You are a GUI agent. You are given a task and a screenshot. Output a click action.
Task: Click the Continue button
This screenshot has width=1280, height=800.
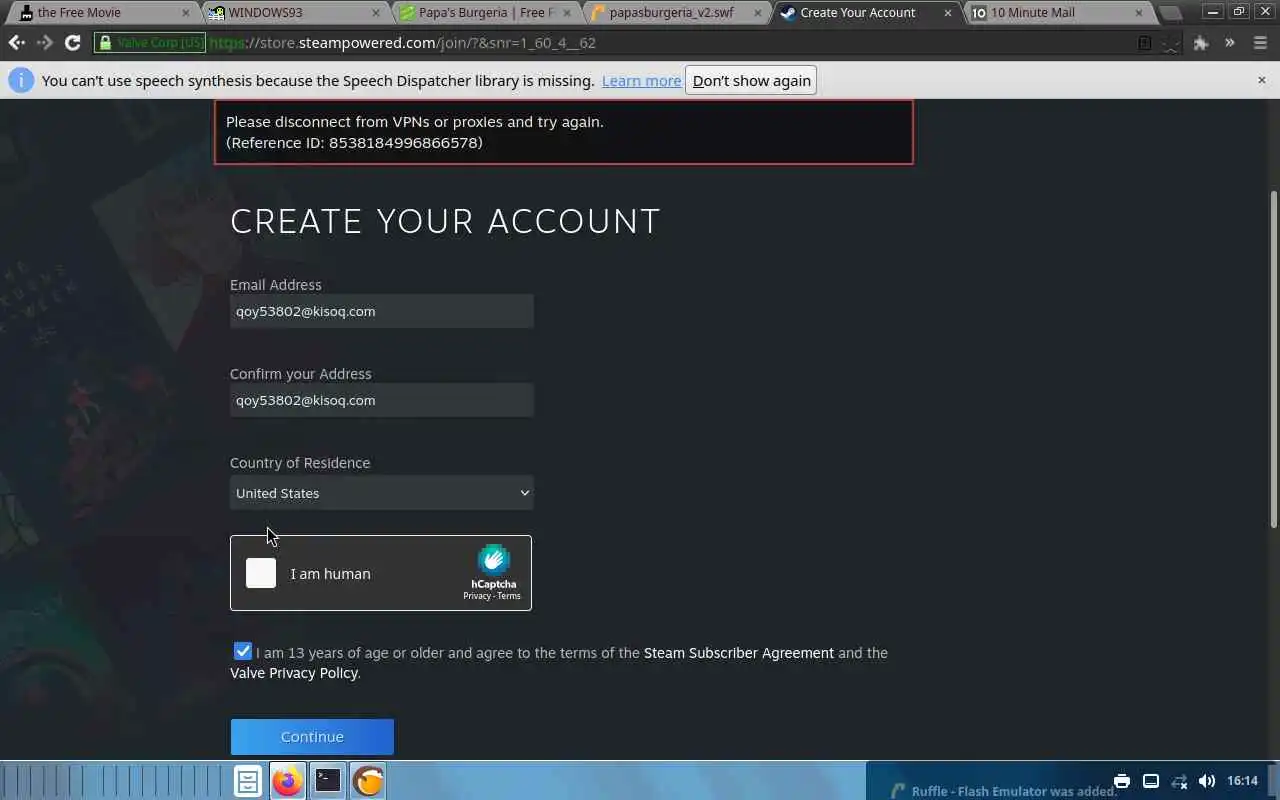coord(312,737)
